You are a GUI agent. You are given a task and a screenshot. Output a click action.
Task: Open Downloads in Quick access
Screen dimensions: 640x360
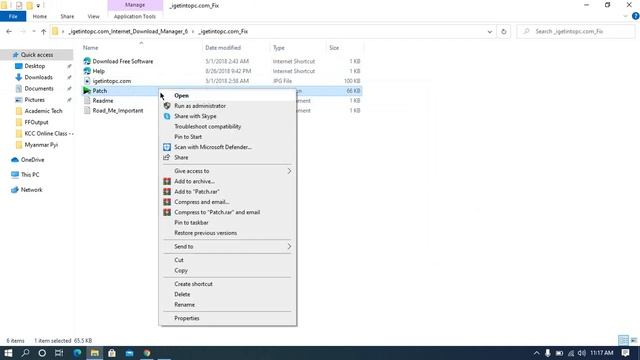point(38,77)
